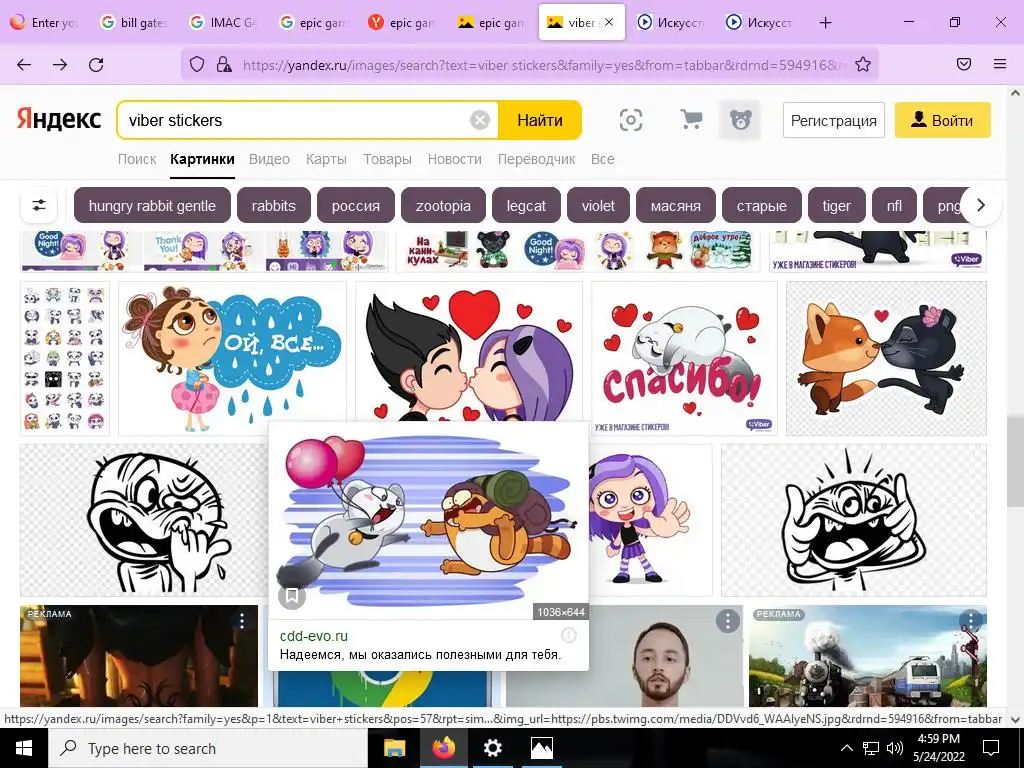This screenshot has width=1024, height=768.
Task: Select the Видео category
Action: pos(269,159)
